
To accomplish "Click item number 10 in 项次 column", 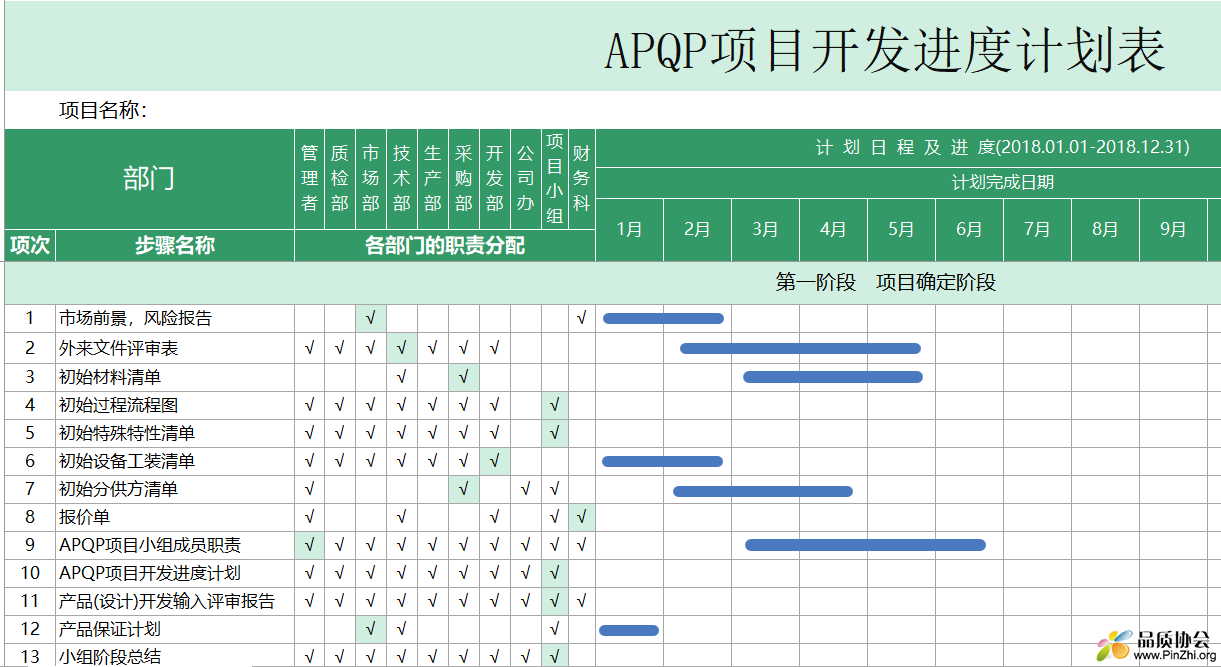I will pyautogui.click(x=30, y=573).
